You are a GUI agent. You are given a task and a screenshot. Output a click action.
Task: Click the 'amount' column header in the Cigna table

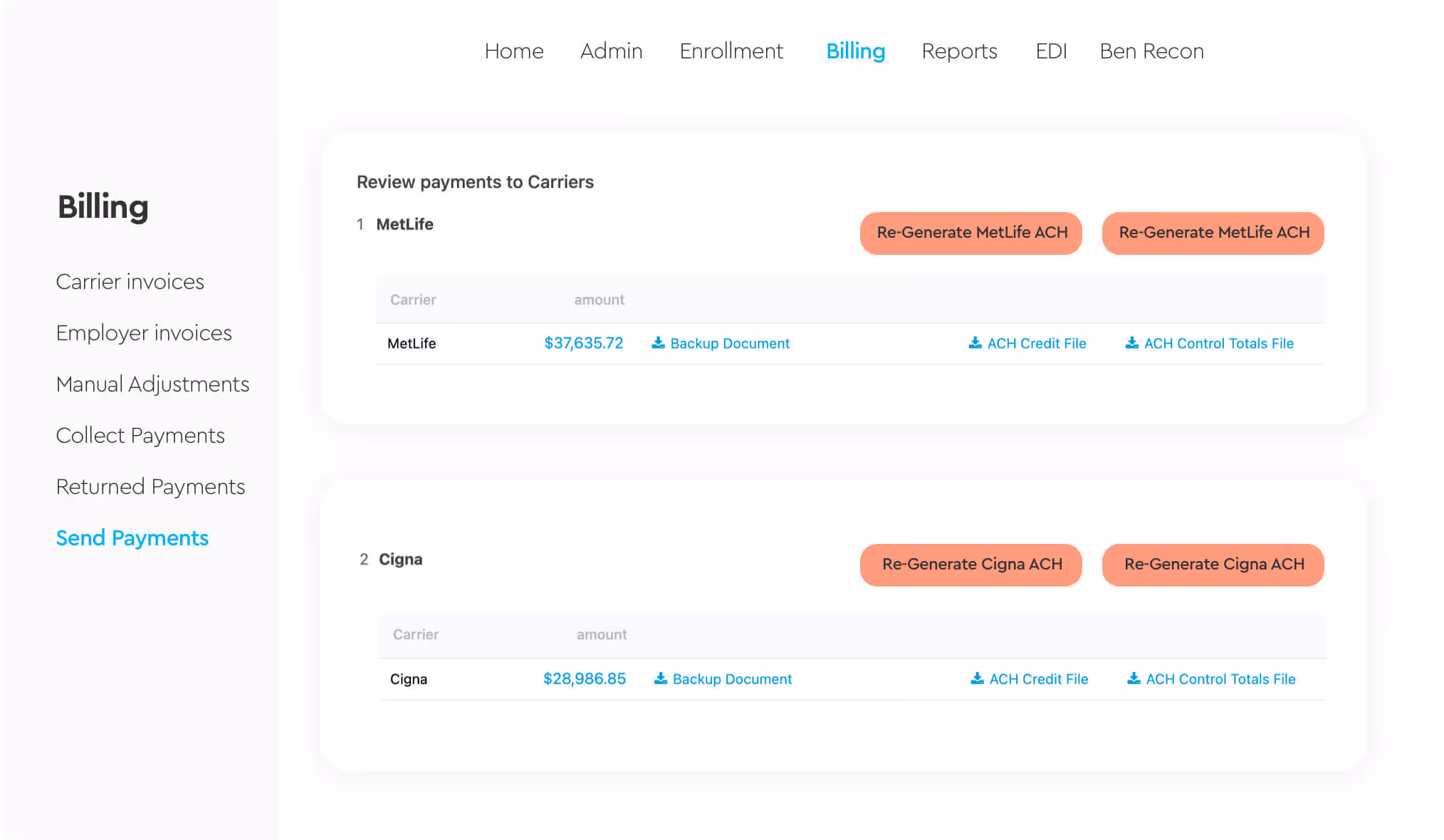click(x=602, y=634)
